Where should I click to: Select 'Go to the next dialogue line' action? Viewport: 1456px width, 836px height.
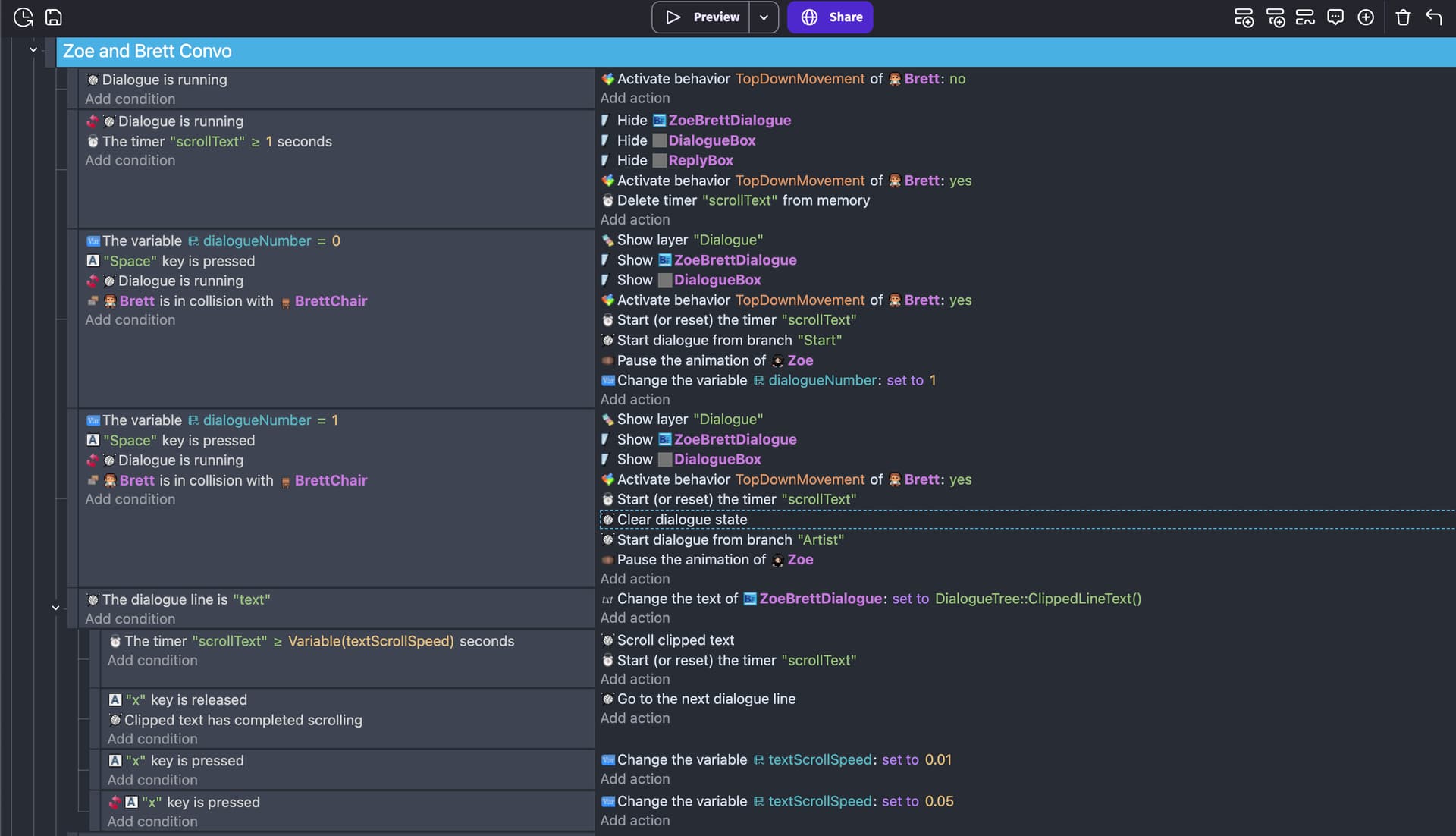point(698,699)
